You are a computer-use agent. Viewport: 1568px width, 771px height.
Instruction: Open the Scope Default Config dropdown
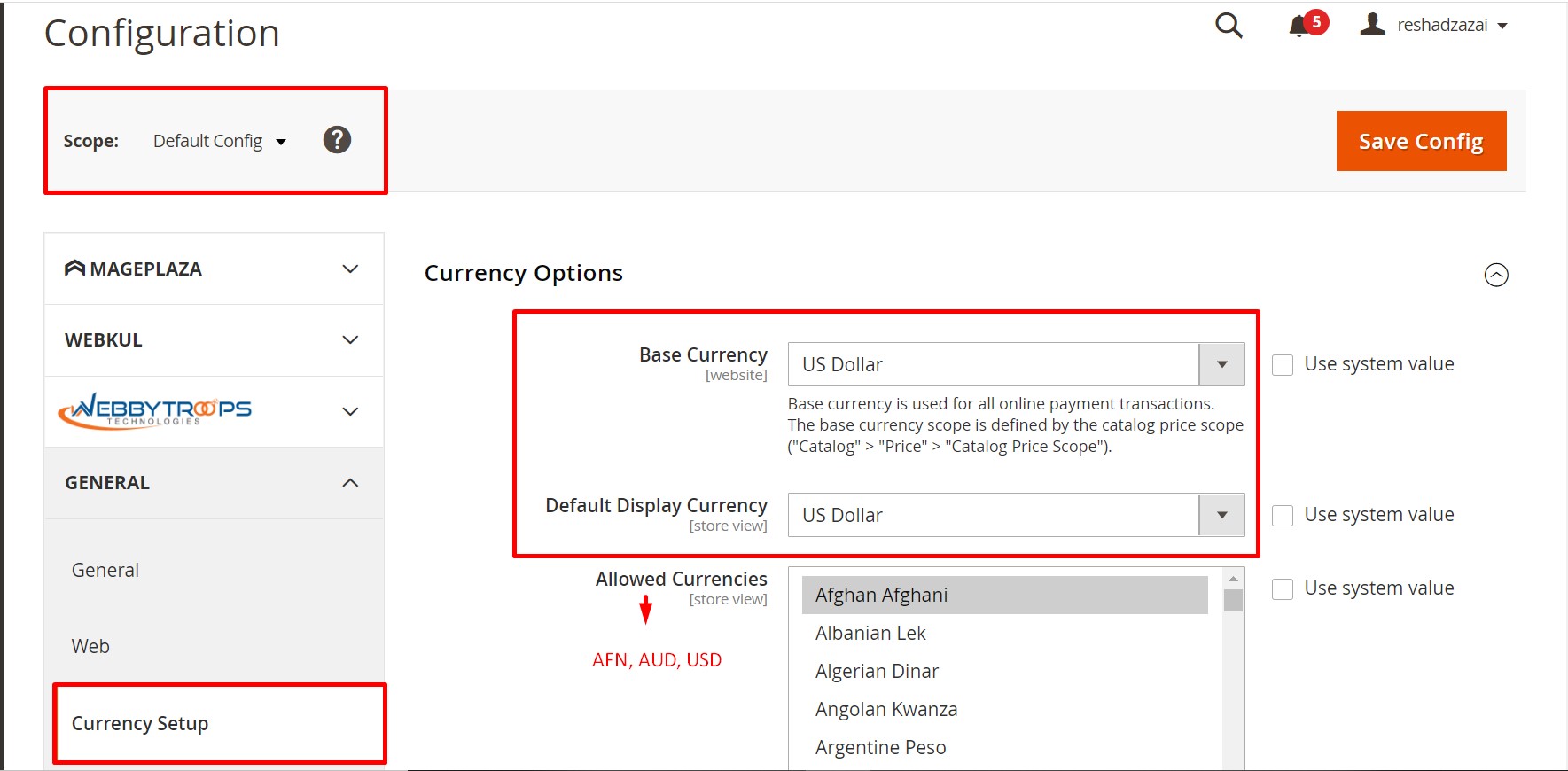pyautogui.click(x=218, y=140)
